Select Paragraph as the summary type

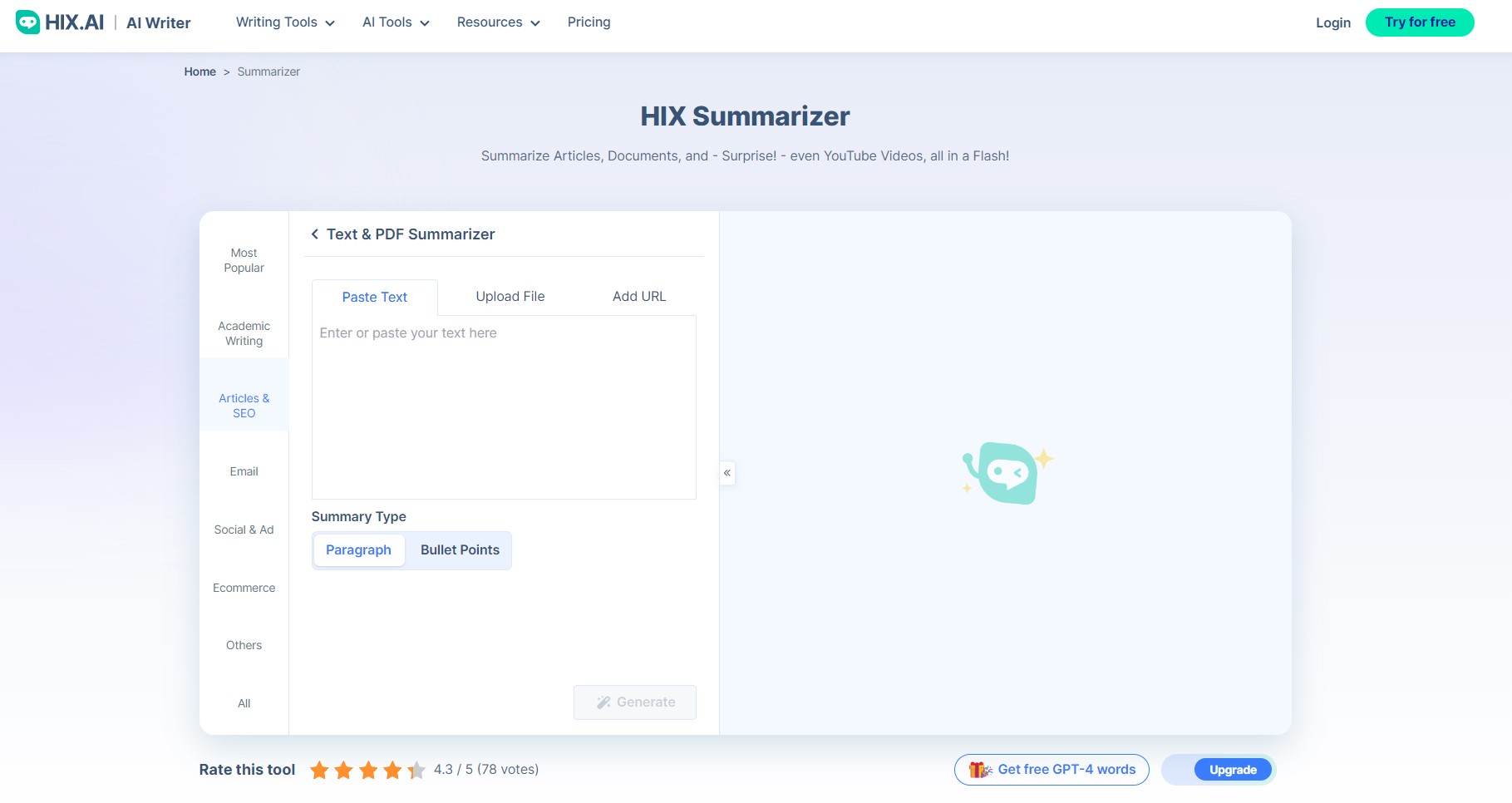coord(358,549)
